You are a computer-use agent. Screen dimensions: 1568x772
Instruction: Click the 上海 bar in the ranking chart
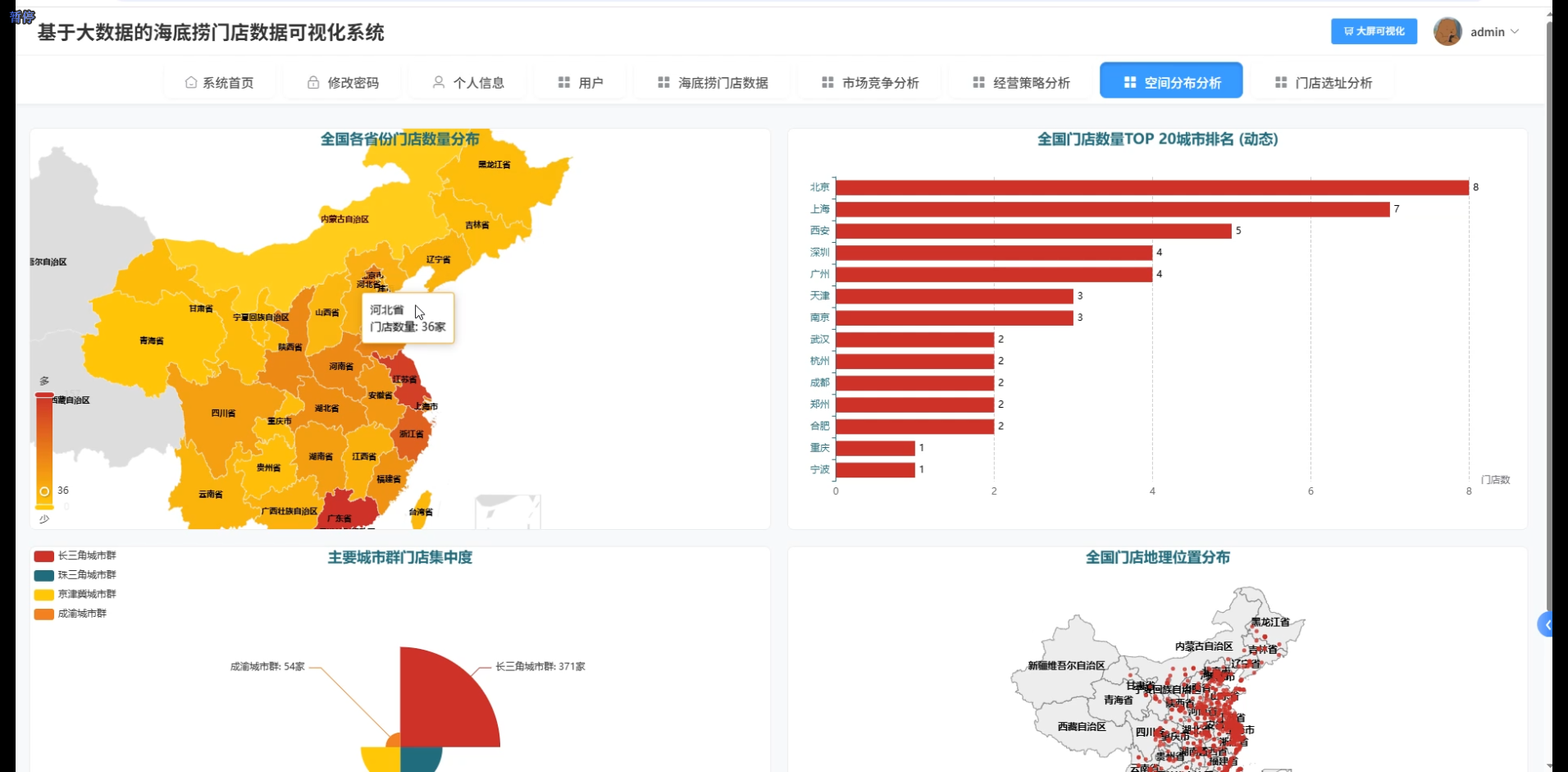1112,209
